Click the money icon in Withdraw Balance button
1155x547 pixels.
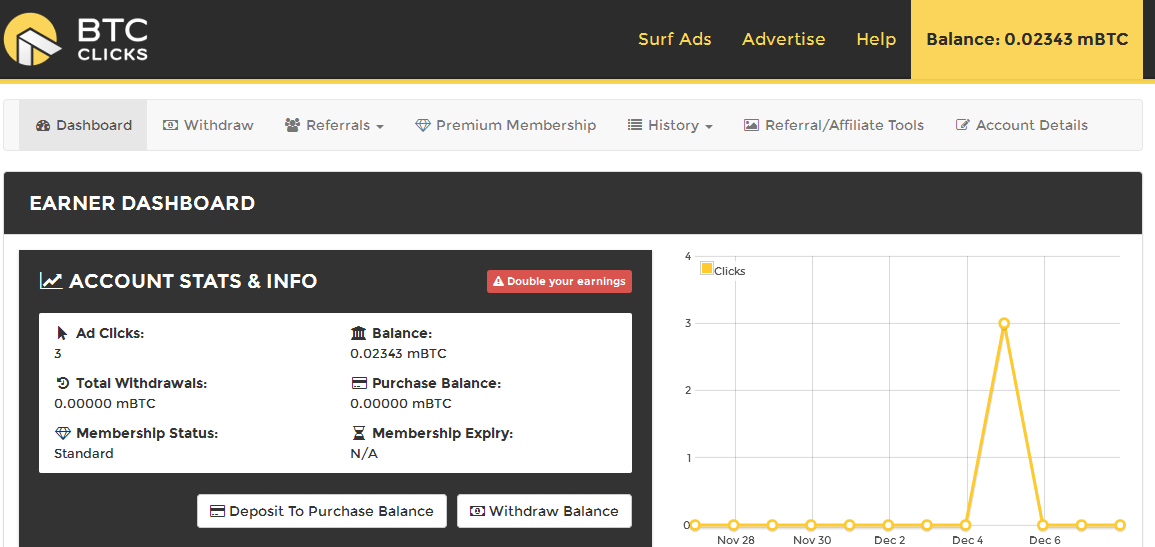click(x=477, y=511)
